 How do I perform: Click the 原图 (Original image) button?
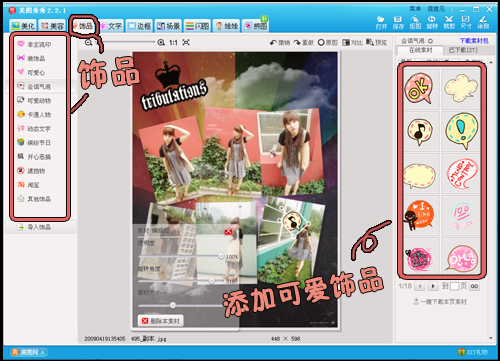(x=328, y=42)
